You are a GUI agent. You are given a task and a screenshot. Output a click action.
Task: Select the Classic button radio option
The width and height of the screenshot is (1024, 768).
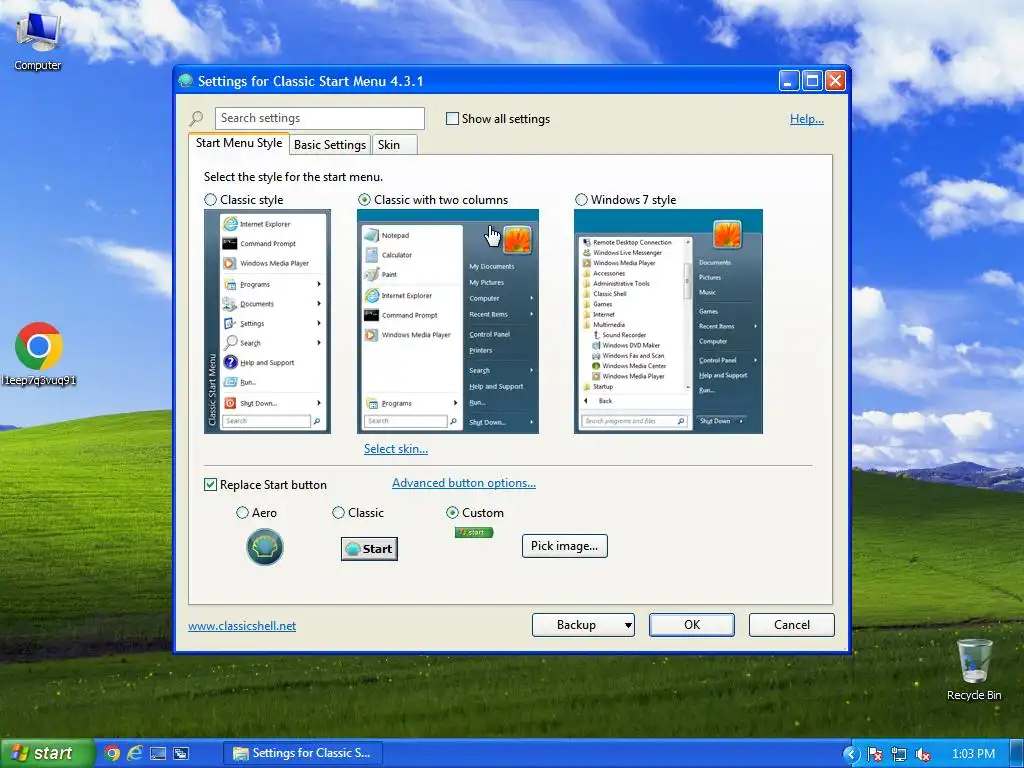point(338,513)
